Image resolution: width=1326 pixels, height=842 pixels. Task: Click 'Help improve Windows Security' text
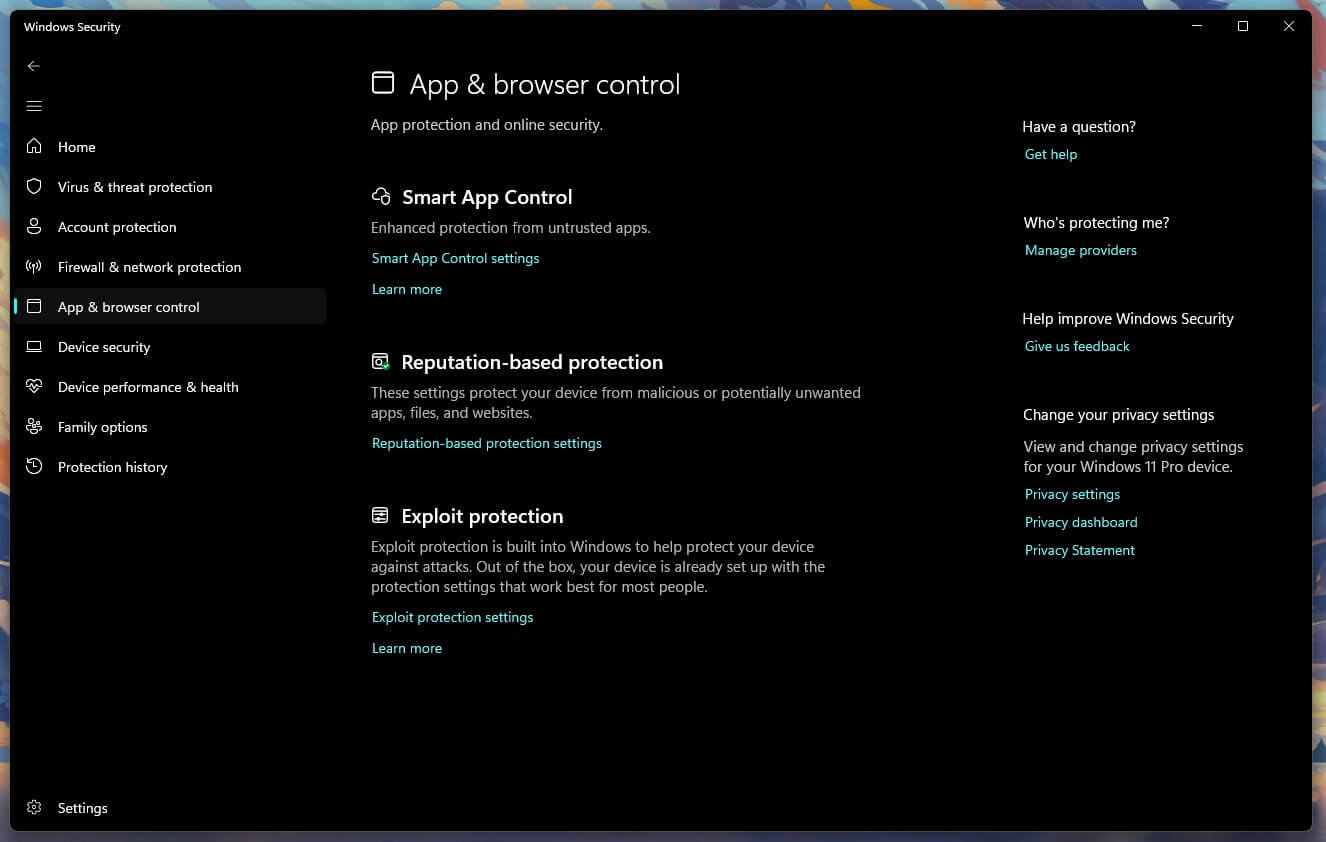tap(1128, 319)
